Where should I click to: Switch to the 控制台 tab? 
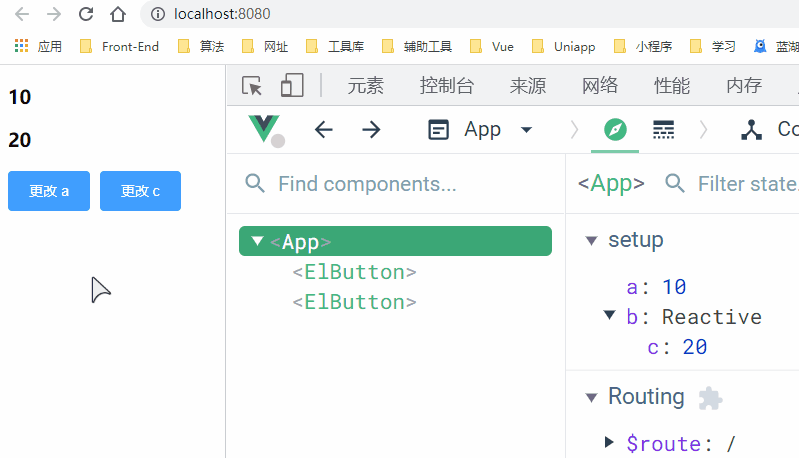point(446,86)
